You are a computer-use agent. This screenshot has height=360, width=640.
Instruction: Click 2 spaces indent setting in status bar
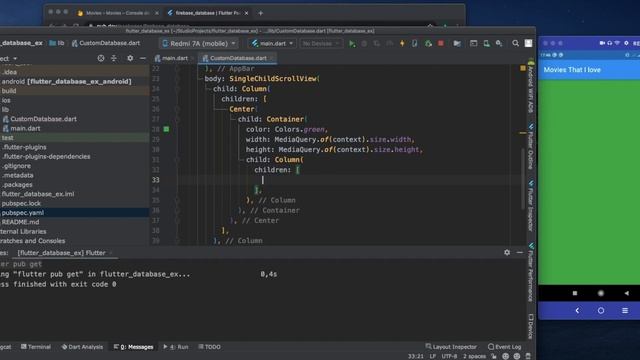tap(474, 356)
